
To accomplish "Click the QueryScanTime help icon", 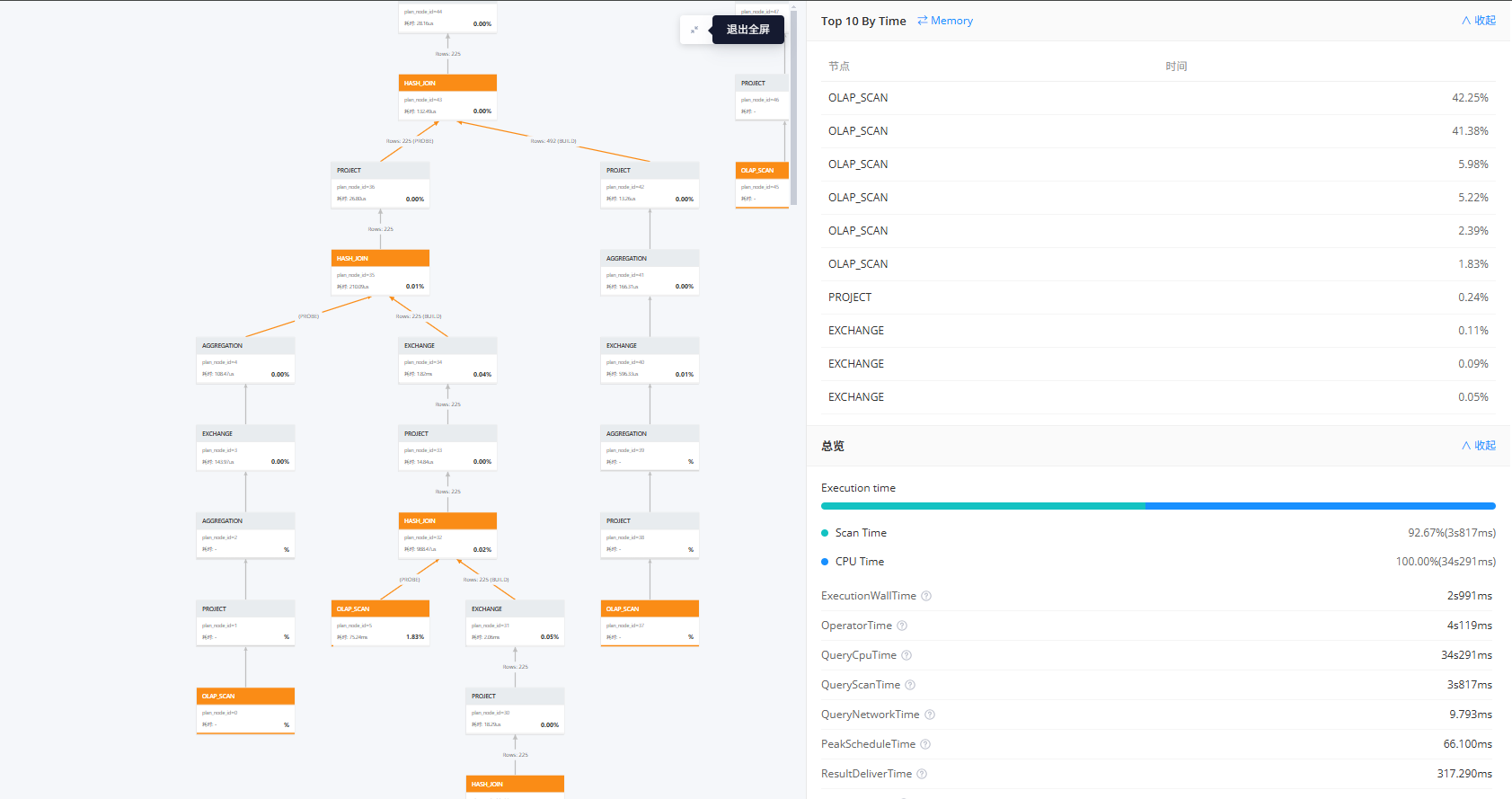I will (x=910, y=686).
